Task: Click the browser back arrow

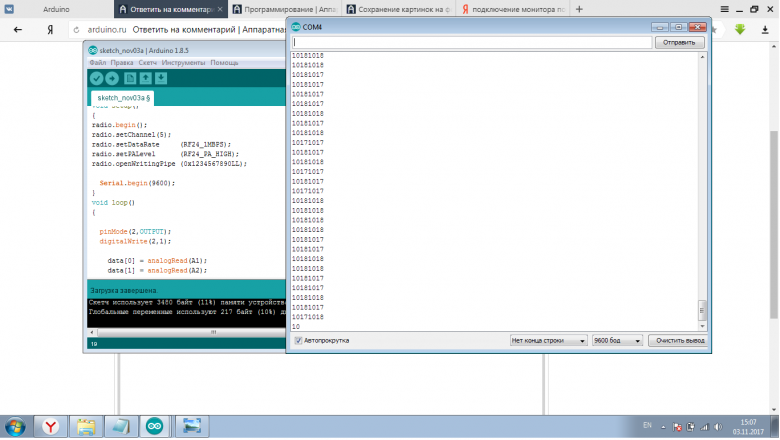Action: (x=17, y=30)
